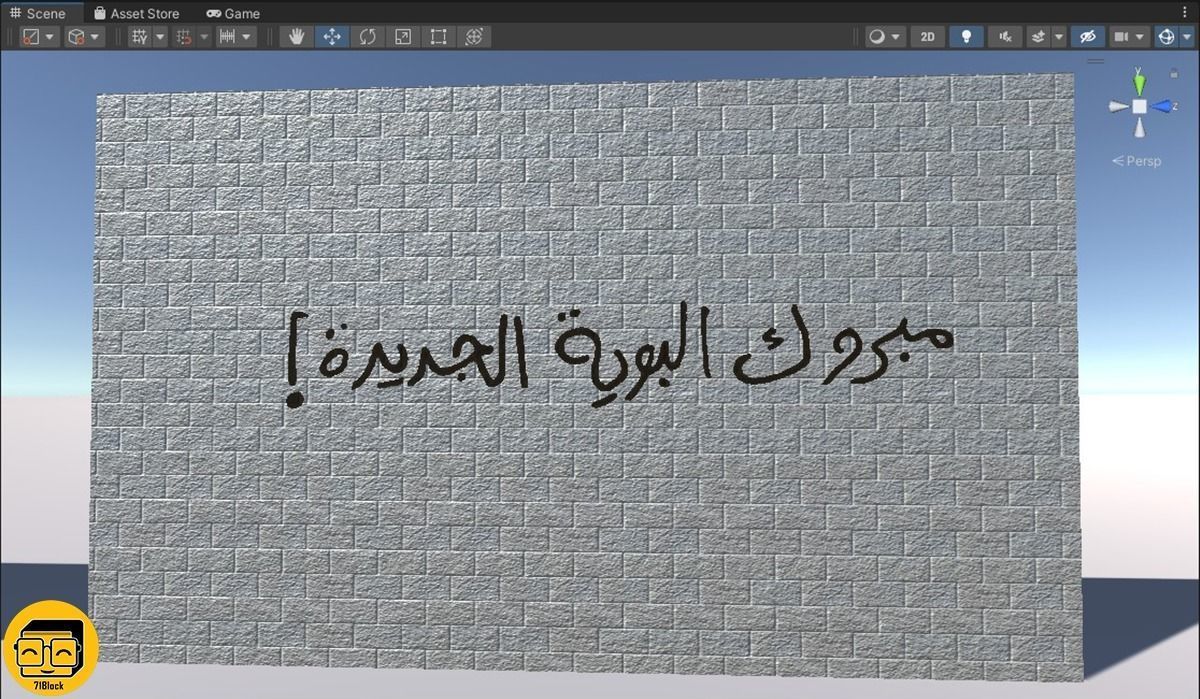Switch to the Game tab

(233, 13)
